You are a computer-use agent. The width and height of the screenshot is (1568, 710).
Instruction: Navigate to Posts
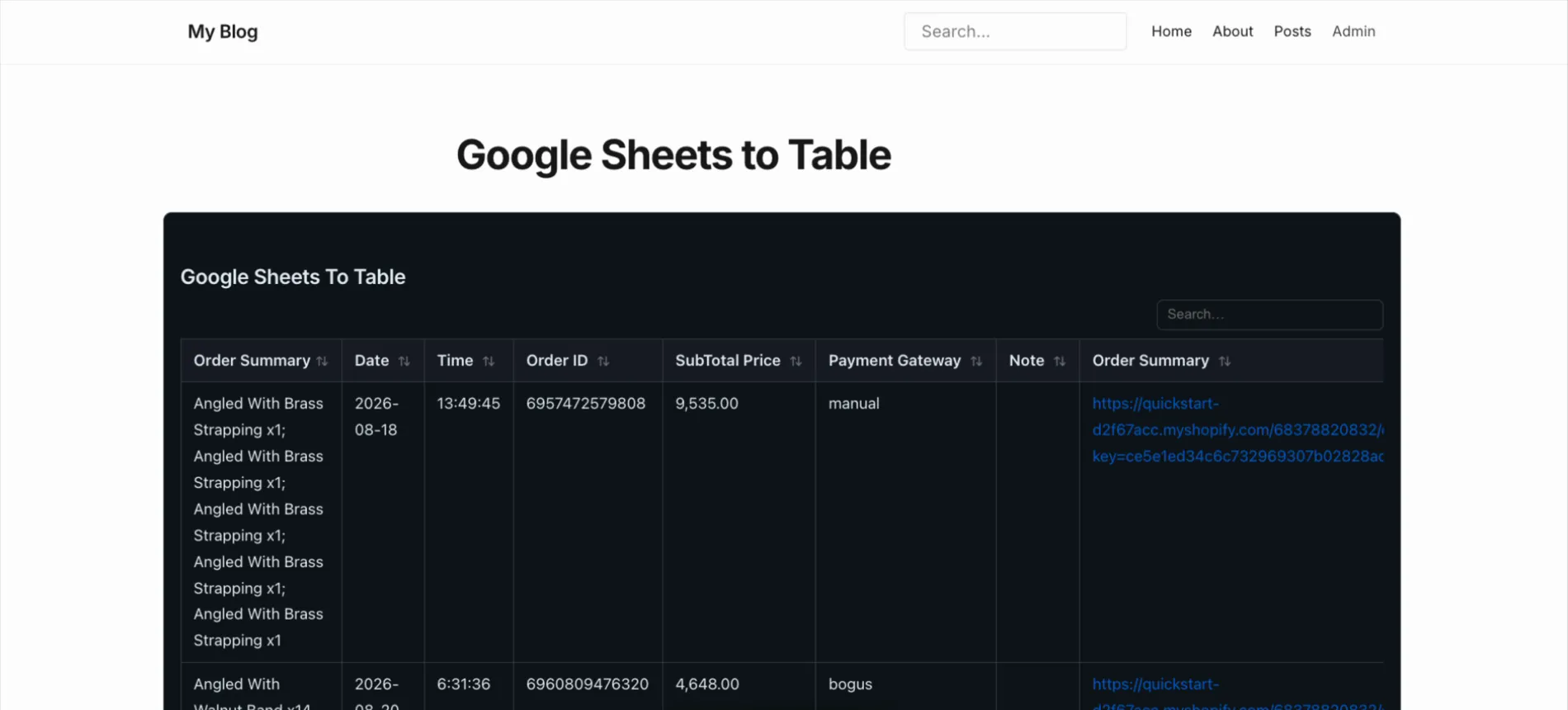click(1292, 31)
